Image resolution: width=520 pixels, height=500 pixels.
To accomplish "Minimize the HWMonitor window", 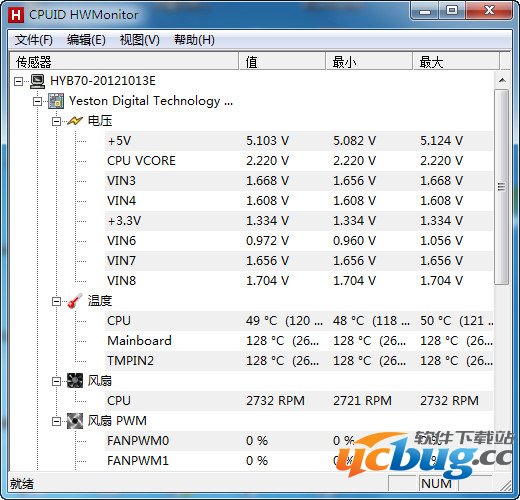I will click(x=425, y=12).
